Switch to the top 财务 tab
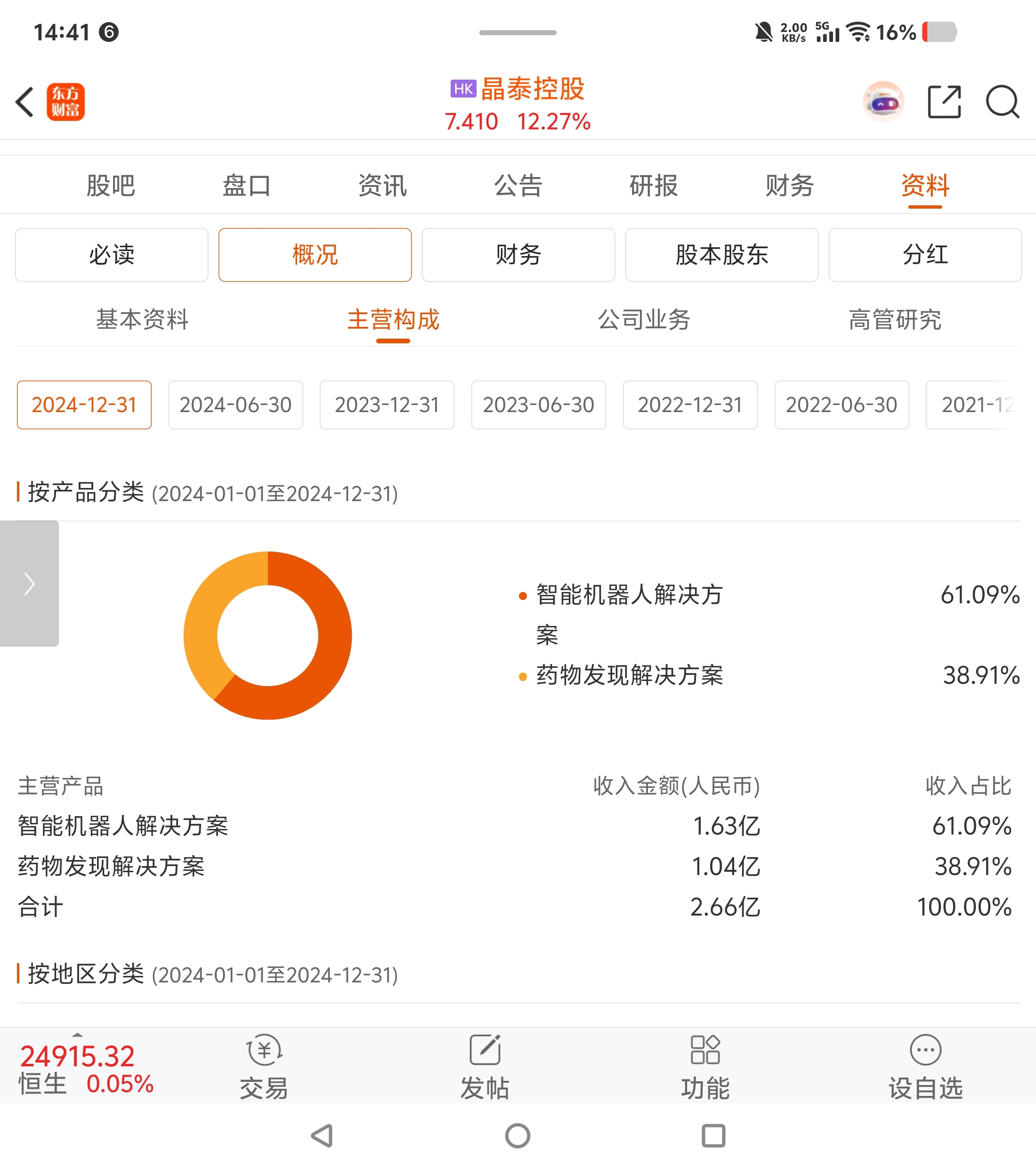 tap(789, 186)
